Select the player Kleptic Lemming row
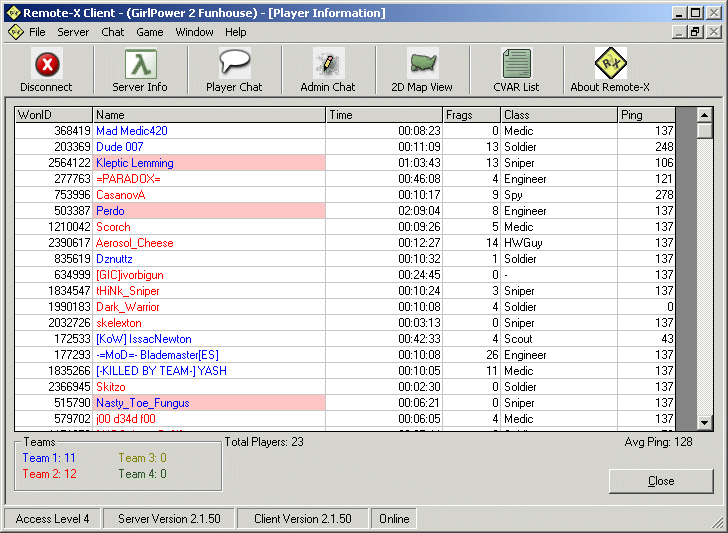 pos(135,163)
